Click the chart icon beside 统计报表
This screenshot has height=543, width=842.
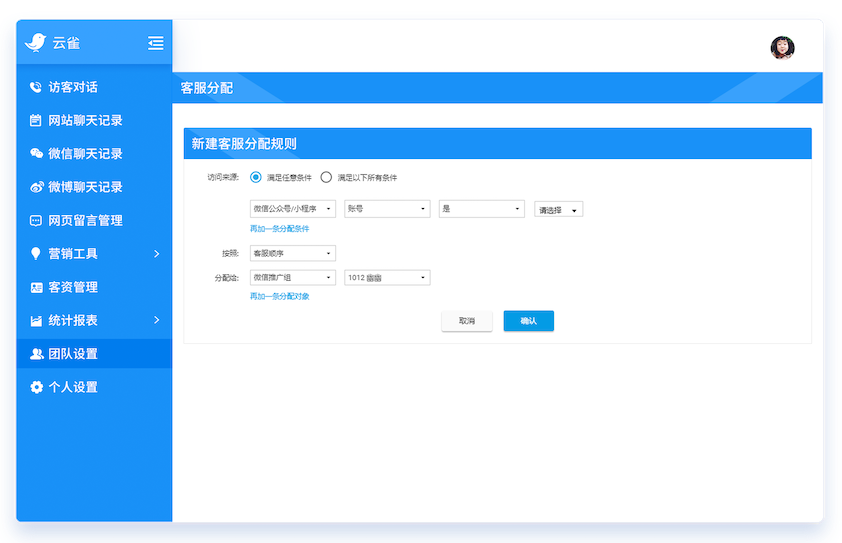point(36,321)
